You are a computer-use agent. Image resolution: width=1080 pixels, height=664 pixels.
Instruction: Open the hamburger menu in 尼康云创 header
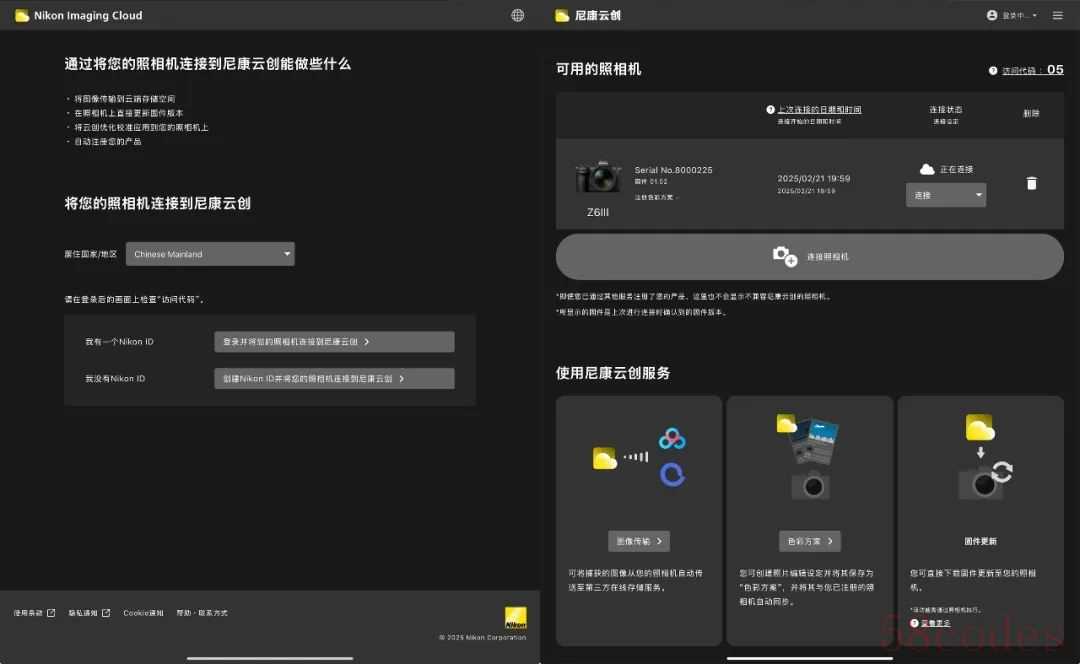(x=1058, y=15)
